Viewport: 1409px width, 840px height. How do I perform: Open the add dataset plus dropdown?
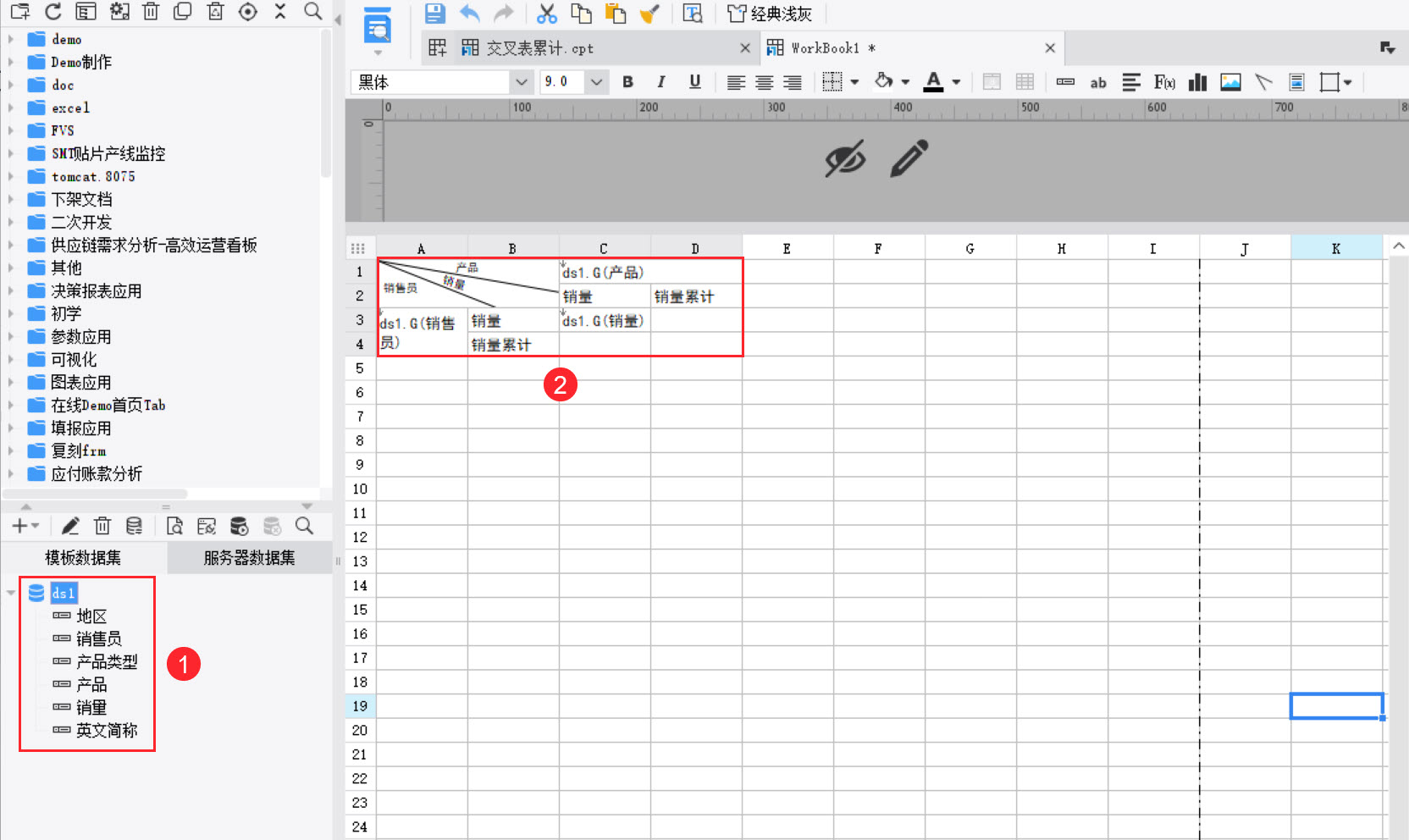pos(25,527)
